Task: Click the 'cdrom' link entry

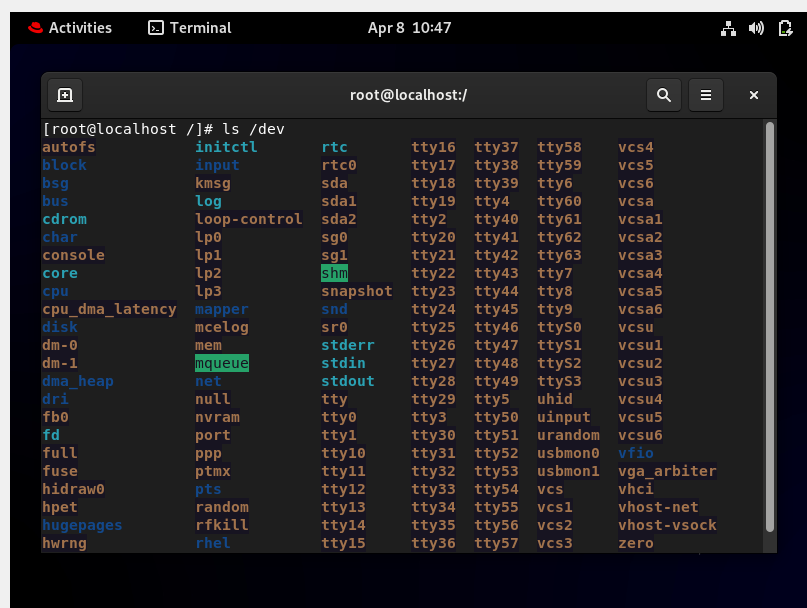Action: 64,219
